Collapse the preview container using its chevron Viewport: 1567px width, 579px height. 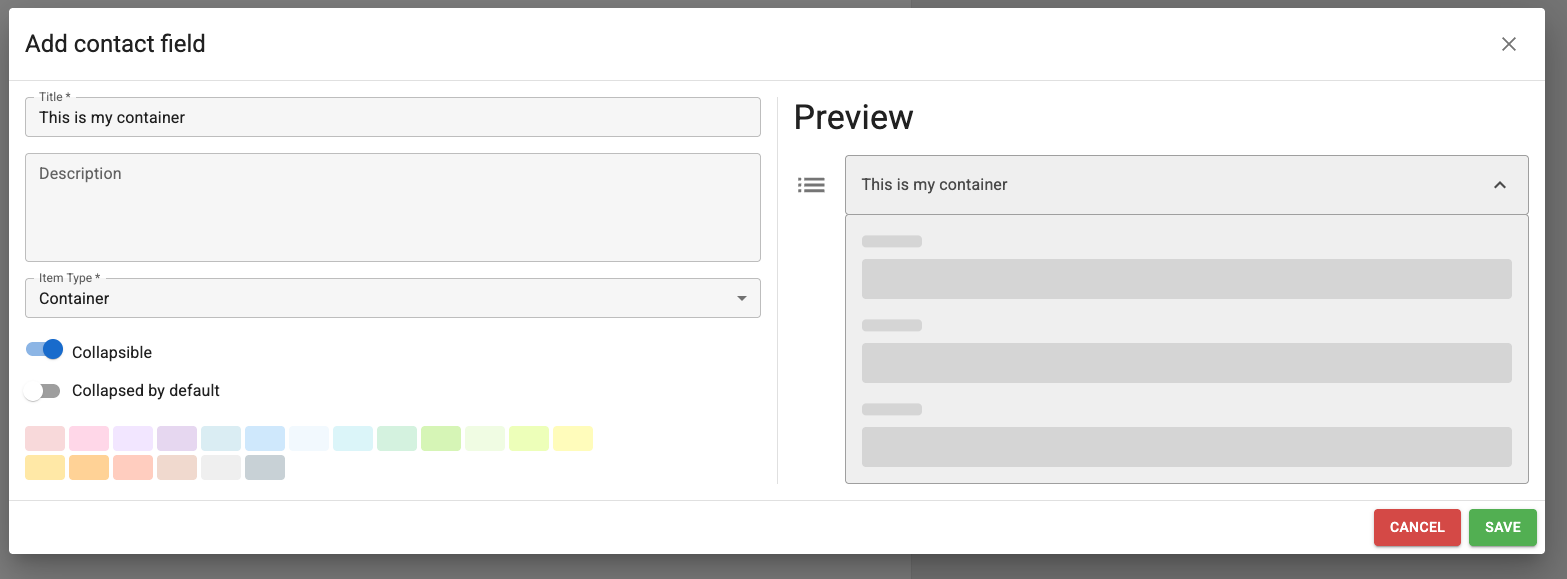(x=1499, y=185)
